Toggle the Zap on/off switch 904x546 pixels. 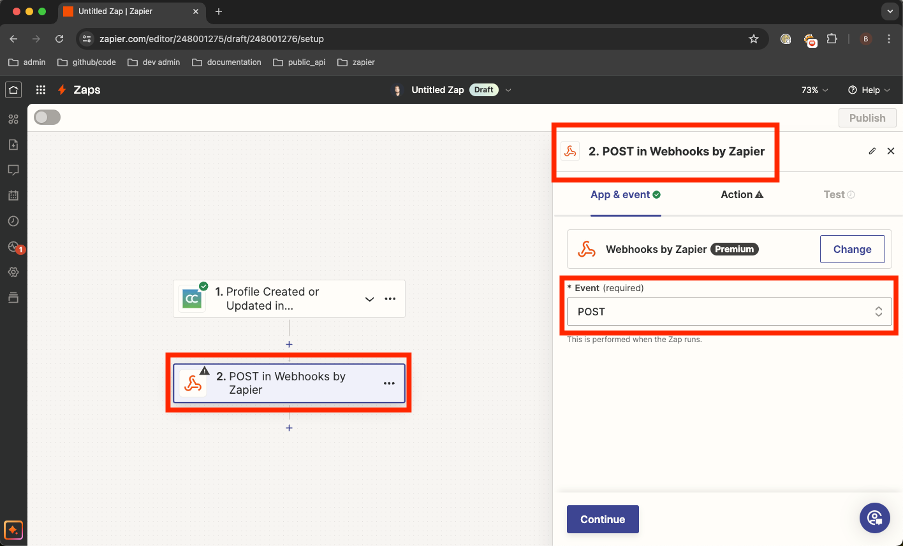[x=47, y=117]
